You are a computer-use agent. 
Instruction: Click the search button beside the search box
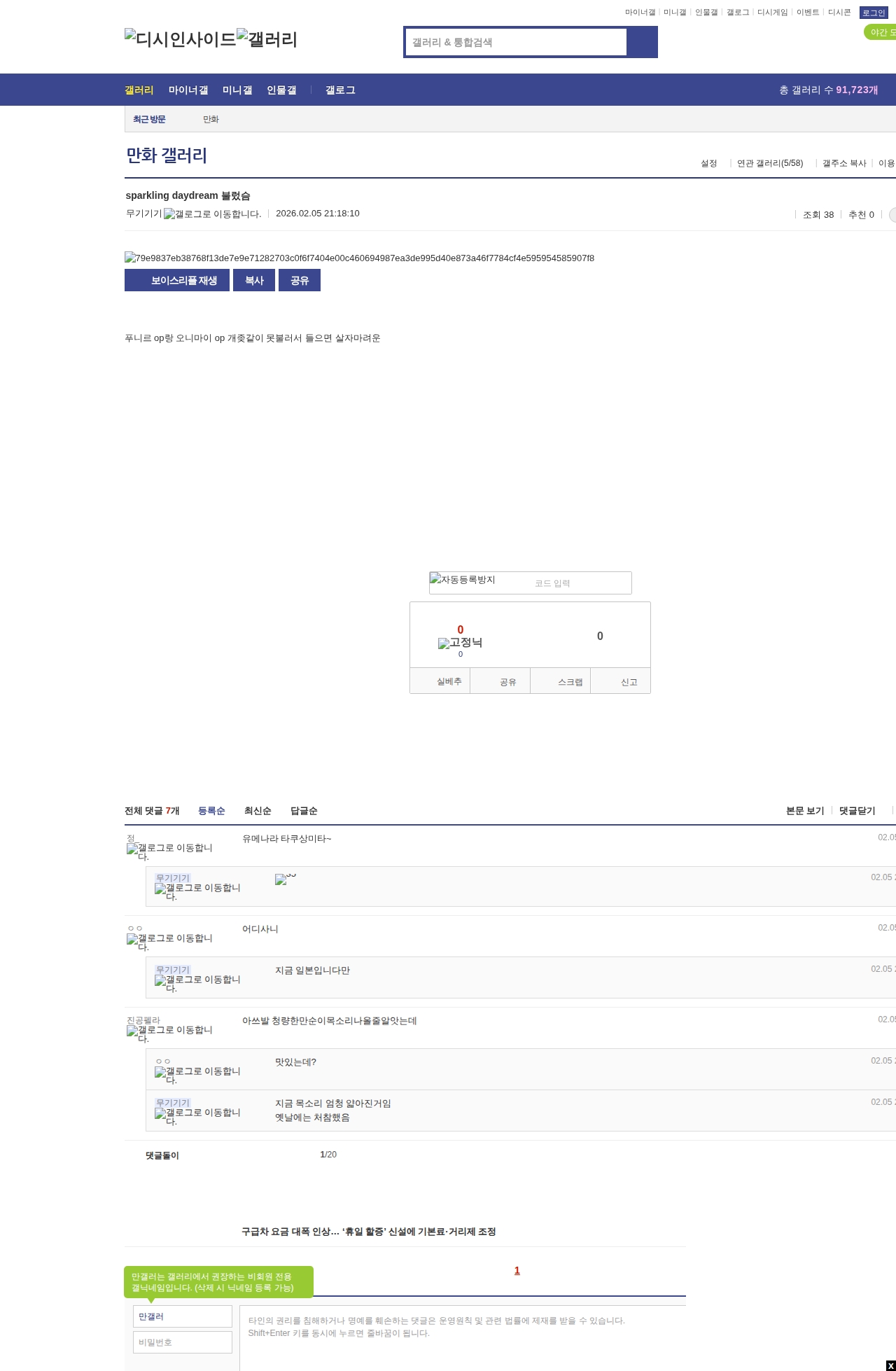[x=641, y=42]
